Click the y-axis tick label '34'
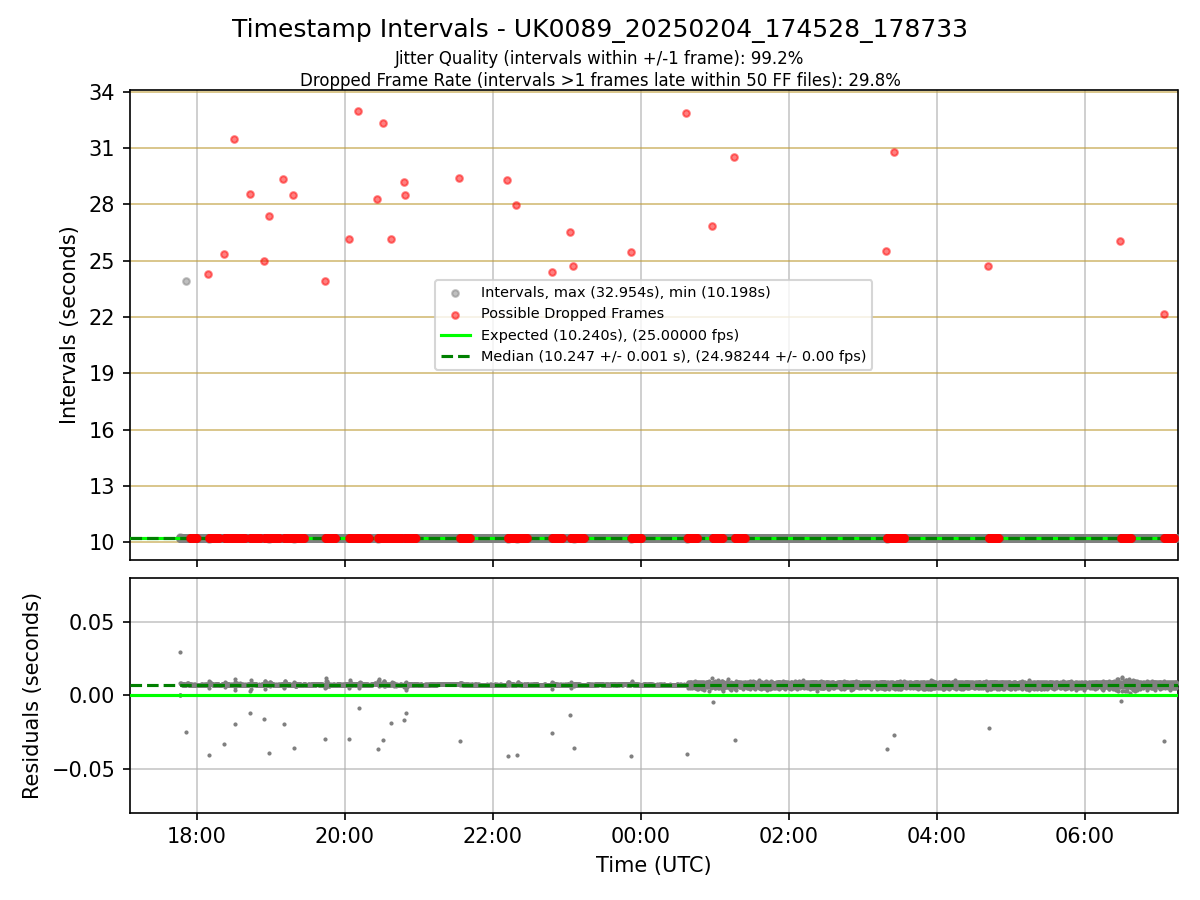Image resolution: width=1200 pixels, height=900 pixels. pyautogui.click(x=104, y=92)
